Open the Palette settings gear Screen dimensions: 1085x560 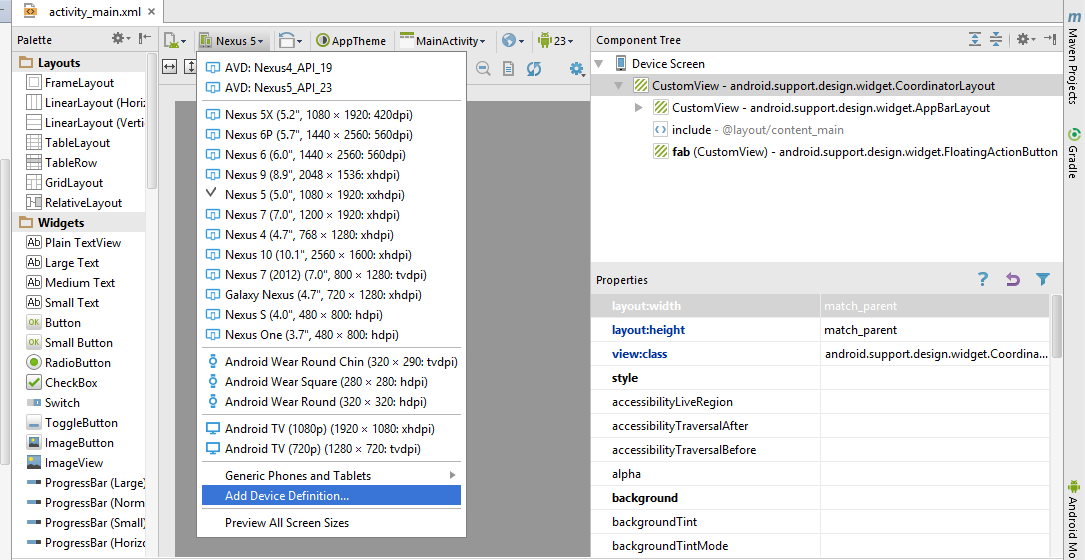click(120, 39)
